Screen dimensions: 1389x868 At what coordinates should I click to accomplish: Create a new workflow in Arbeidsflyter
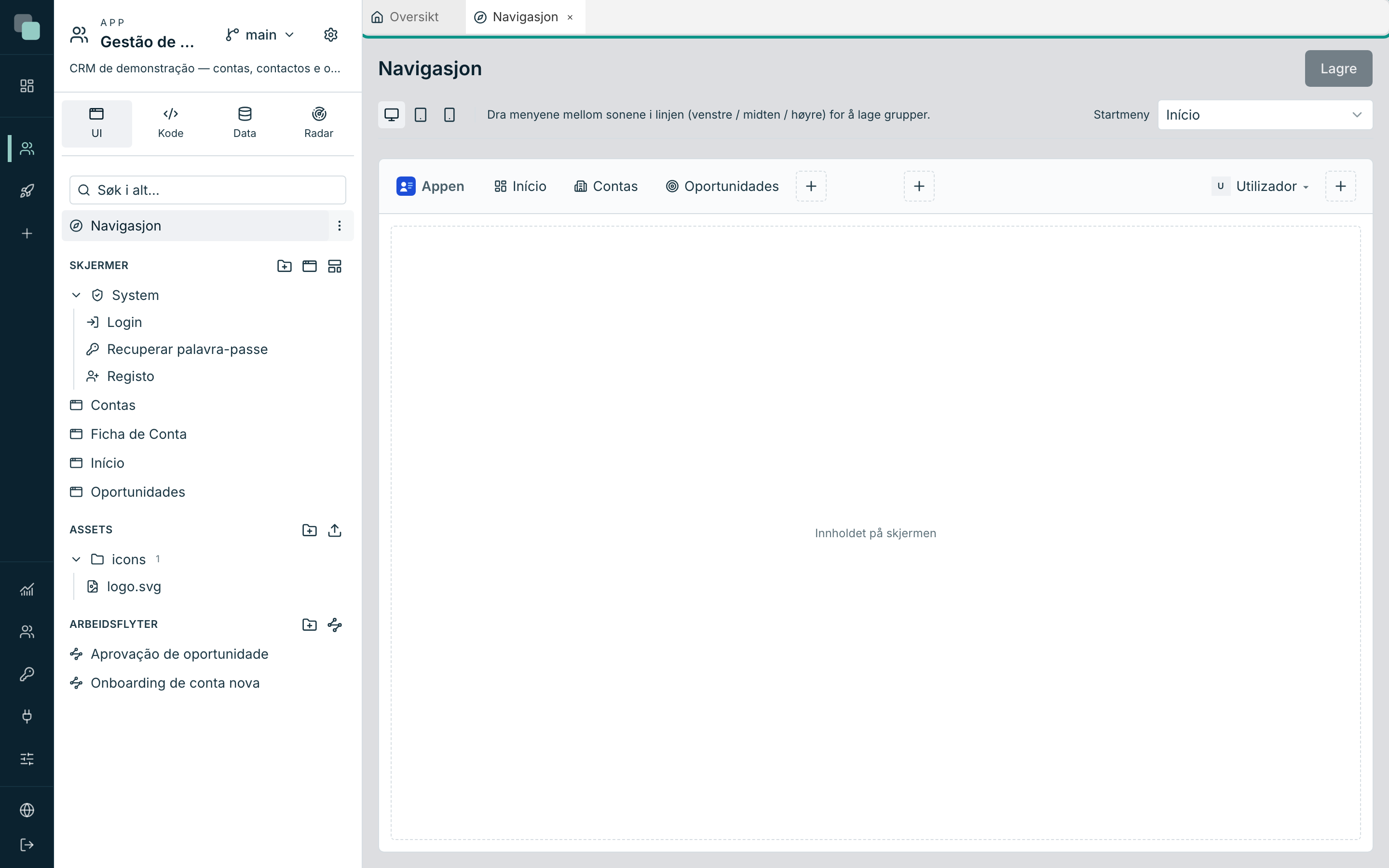[x=335, y=624]
